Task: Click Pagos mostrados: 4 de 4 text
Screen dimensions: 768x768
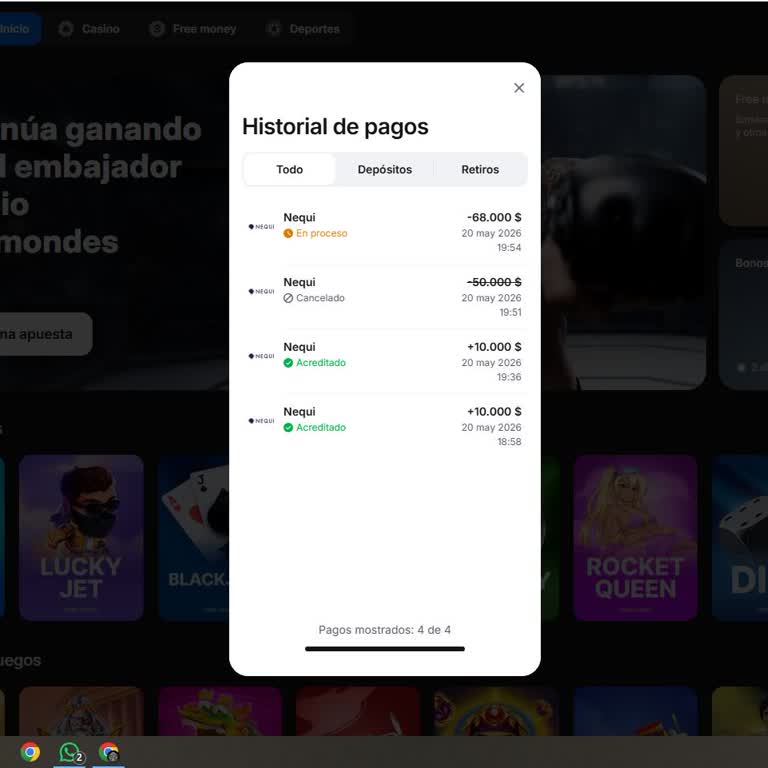Action: coord(384,630)
